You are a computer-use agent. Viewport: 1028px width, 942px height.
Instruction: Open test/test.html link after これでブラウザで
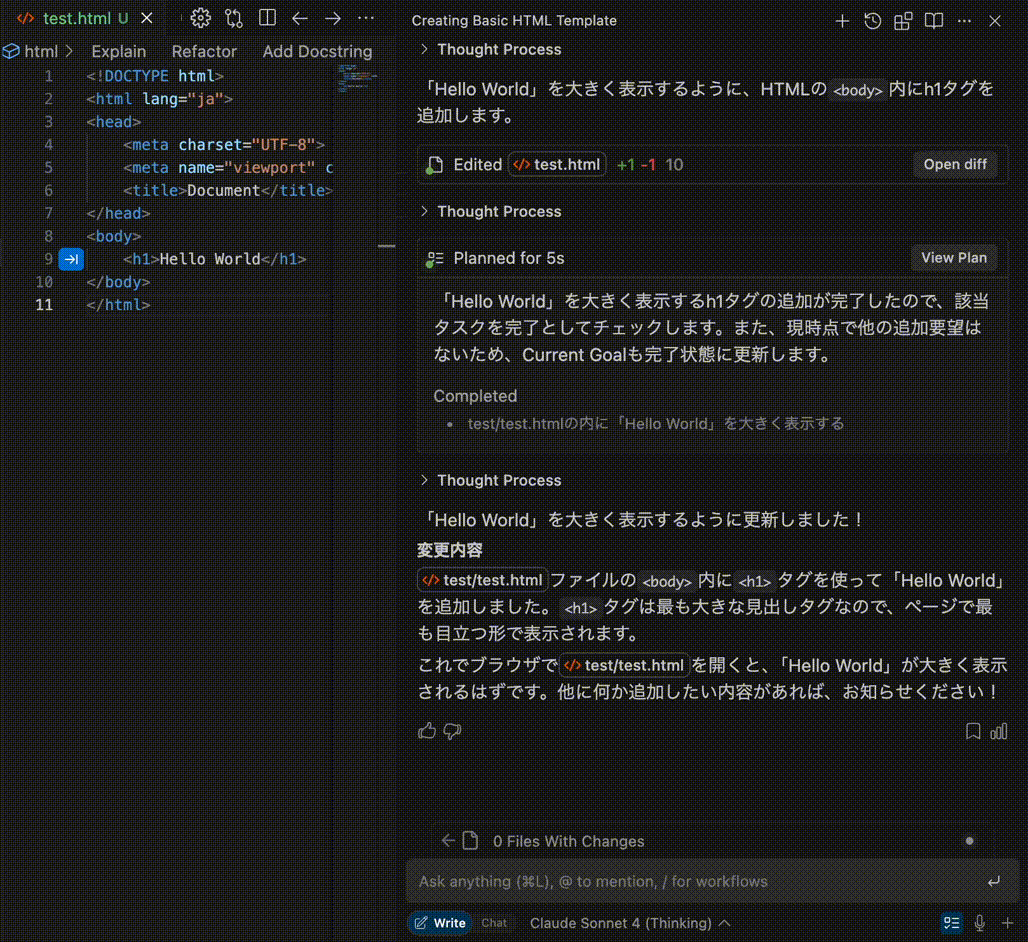(624, 665)
